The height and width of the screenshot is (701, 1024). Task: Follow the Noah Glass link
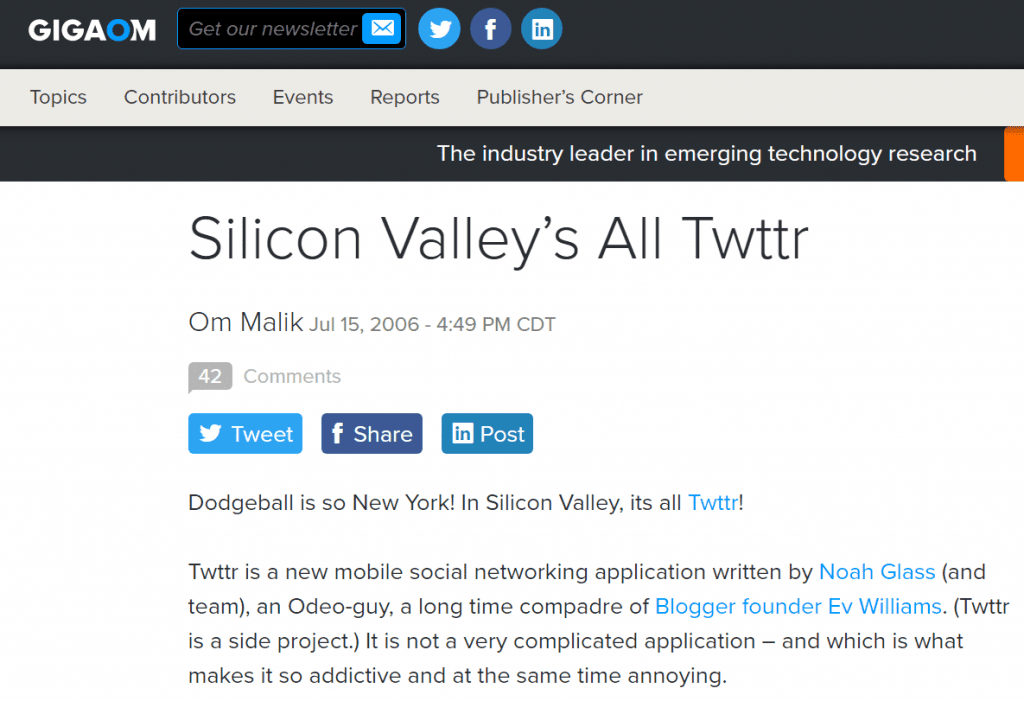877,572
